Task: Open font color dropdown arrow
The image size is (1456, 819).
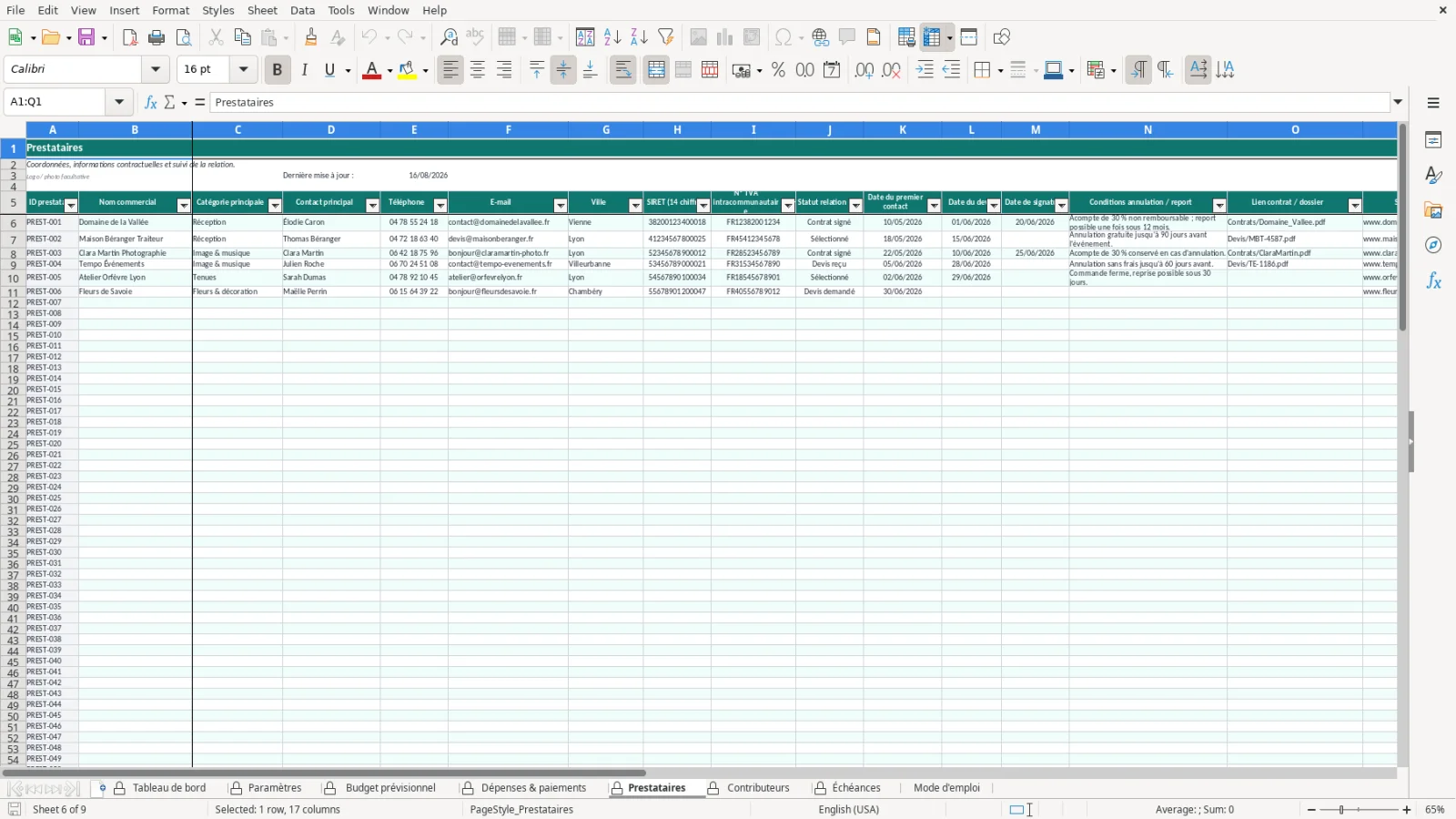Action: 389,70
